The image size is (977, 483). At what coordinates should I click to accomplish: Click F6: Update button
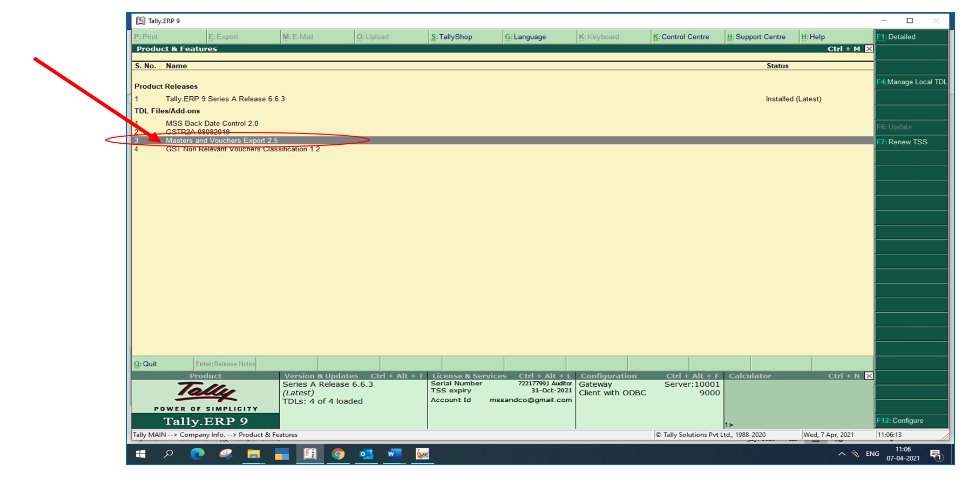[x=912, y=127]
